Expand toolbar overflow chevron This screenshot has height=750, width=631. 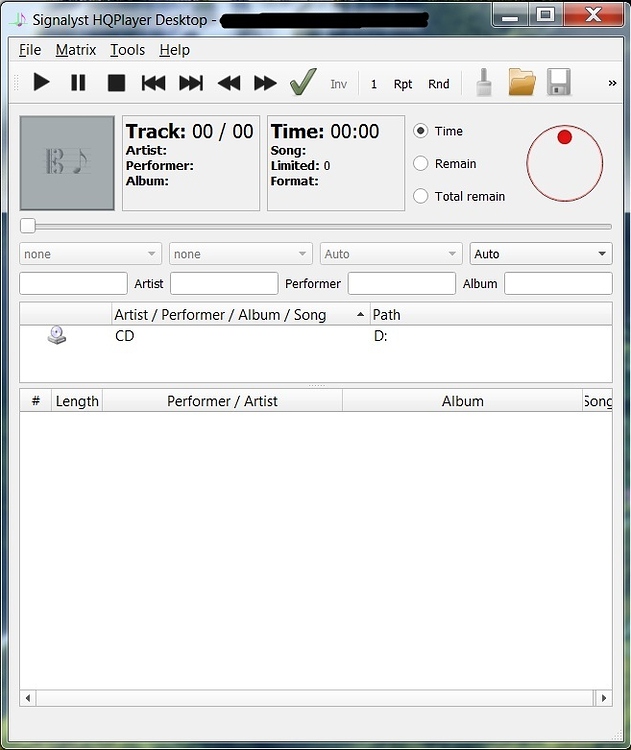[x=612, y=83]
